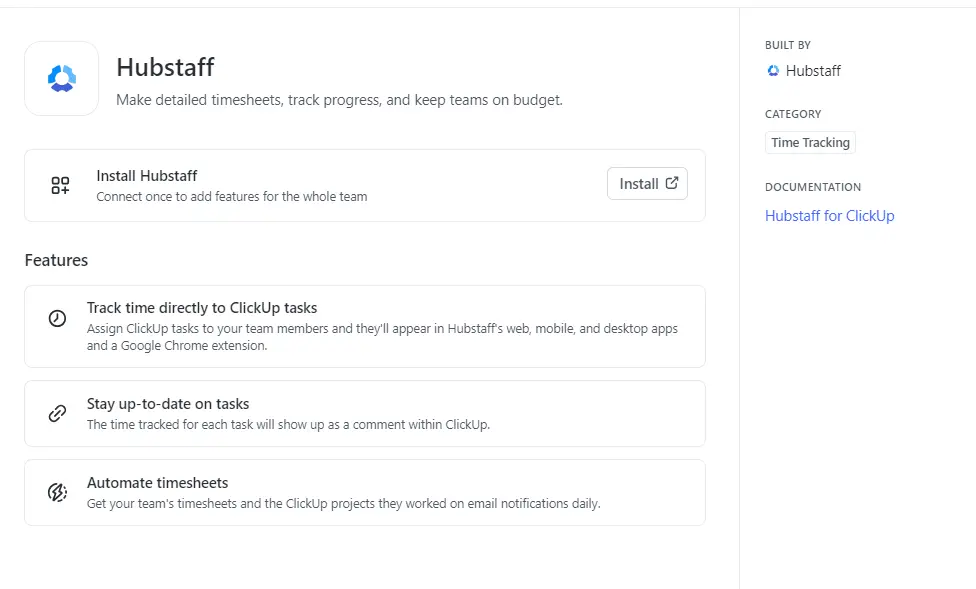Viewport: 976px width, 589px height.
Task: Open the Track time directly to ClickUp tasks card
Action: (365, 326)
